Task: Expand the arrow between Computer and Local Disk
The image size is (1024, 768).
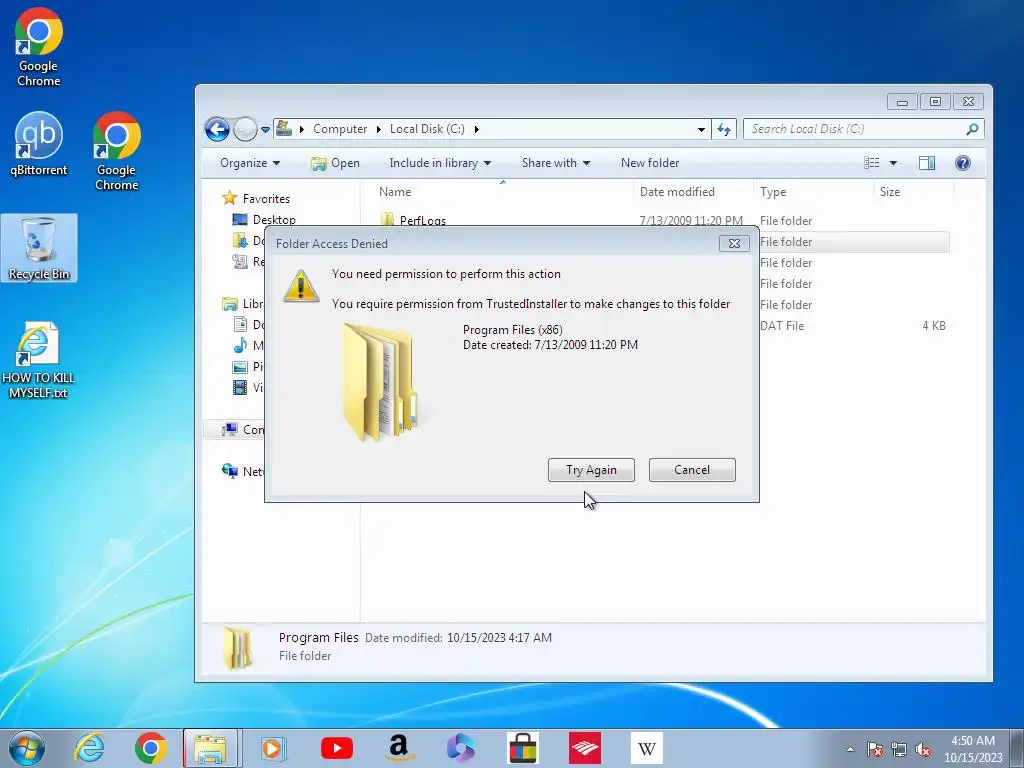Action: pyautogui.click(x=378, y=129)
